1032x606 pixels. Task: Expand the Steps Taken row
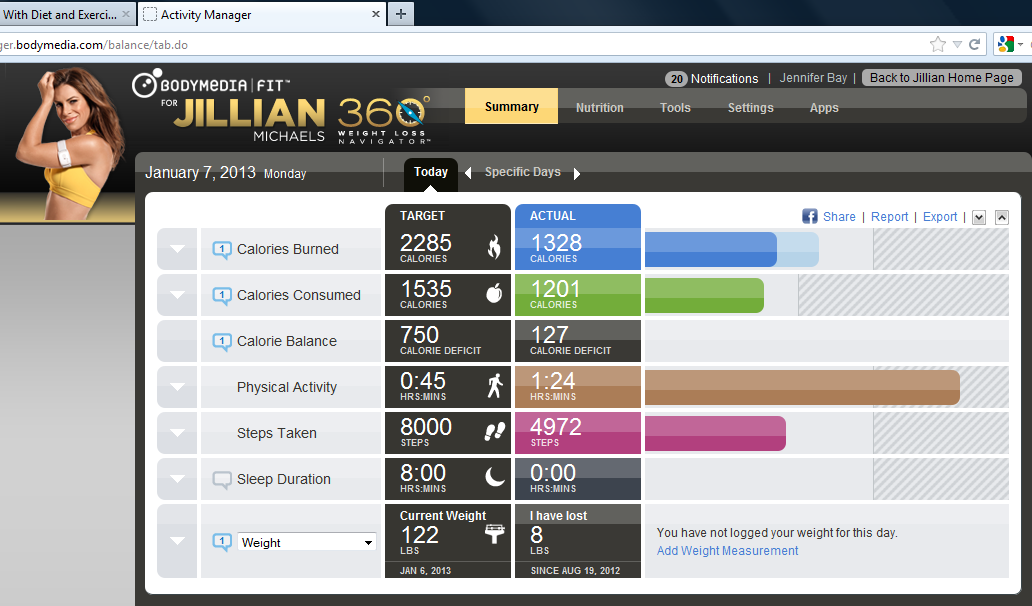coord(177,434)
